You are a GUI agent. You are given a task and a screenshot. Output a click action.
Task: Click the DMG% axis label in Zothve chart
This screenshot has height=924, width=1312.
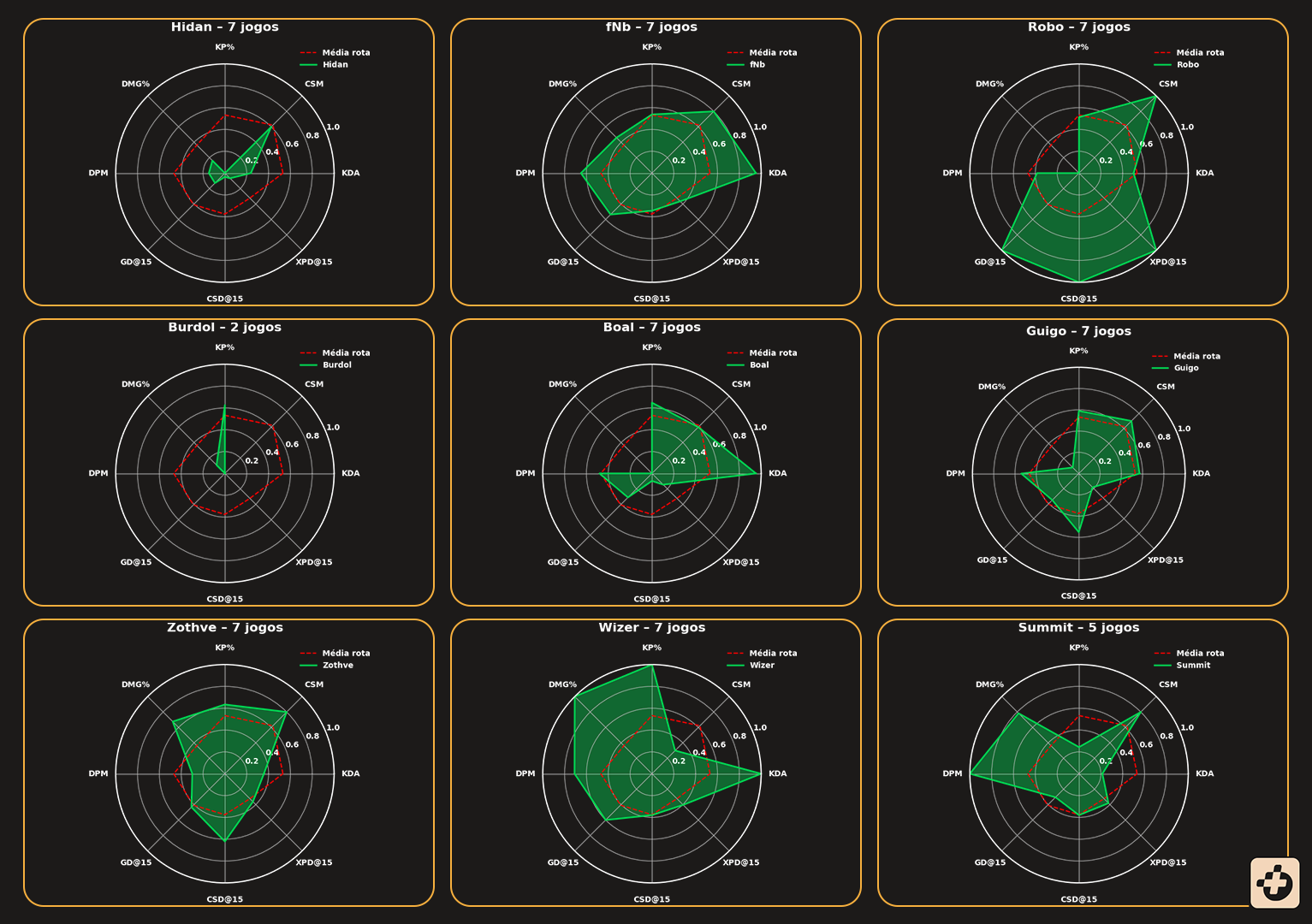point(135,684)
